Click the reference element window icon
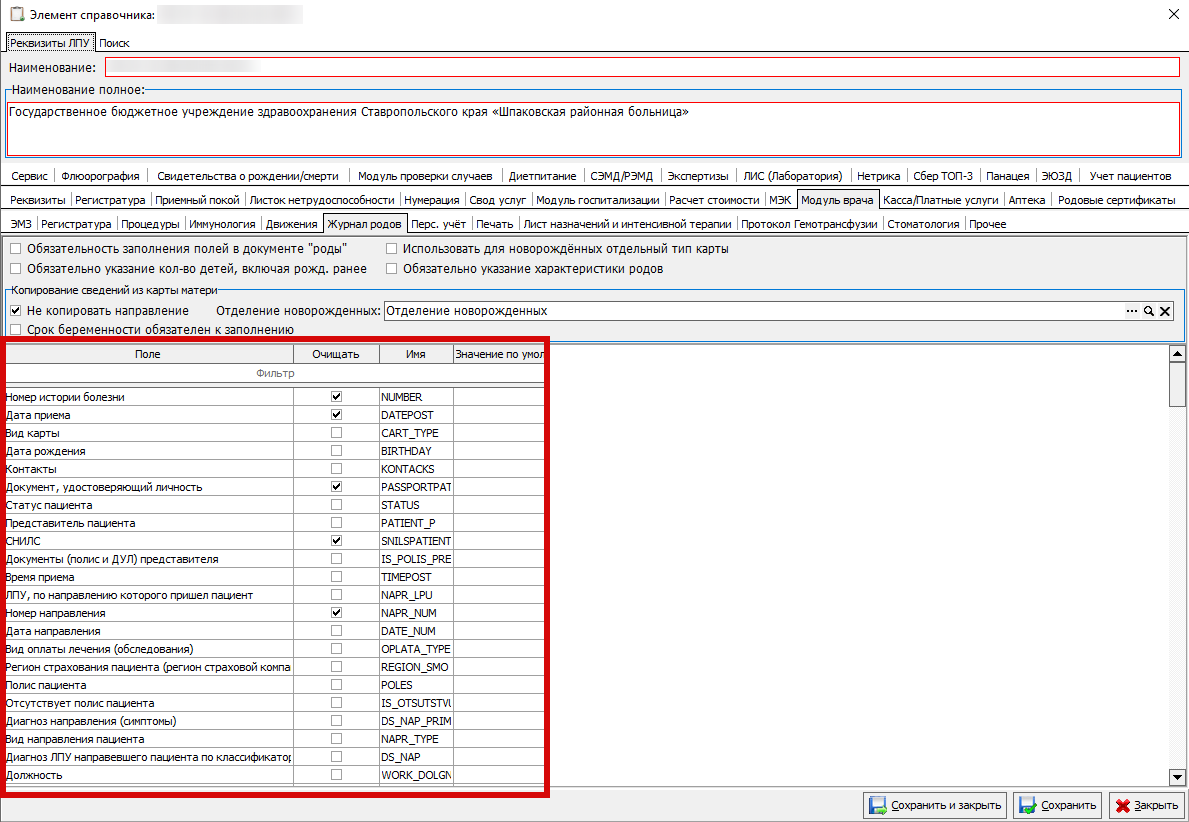The height and width of the screenshot is (822, 1189). tap(17, 14)
